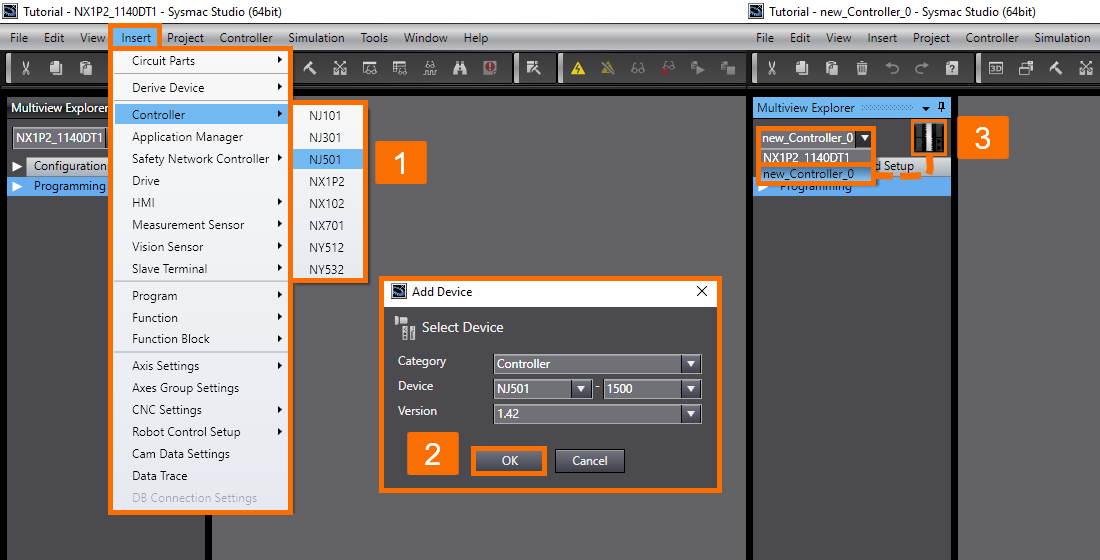
Task: Open right Multiview Explorer panel options arrow
Action: click(926, 108)
